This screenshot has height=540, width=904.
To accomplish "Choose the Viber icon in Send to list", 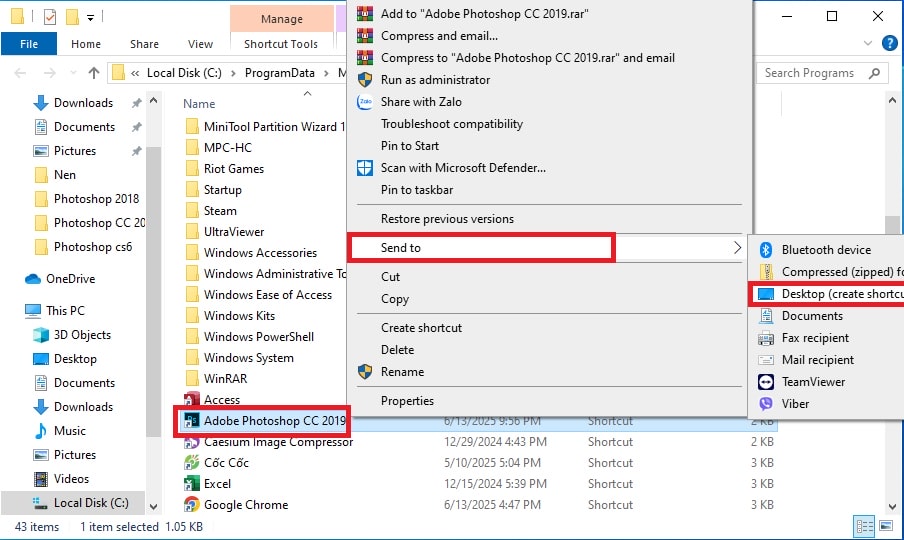I will [766, 403].
